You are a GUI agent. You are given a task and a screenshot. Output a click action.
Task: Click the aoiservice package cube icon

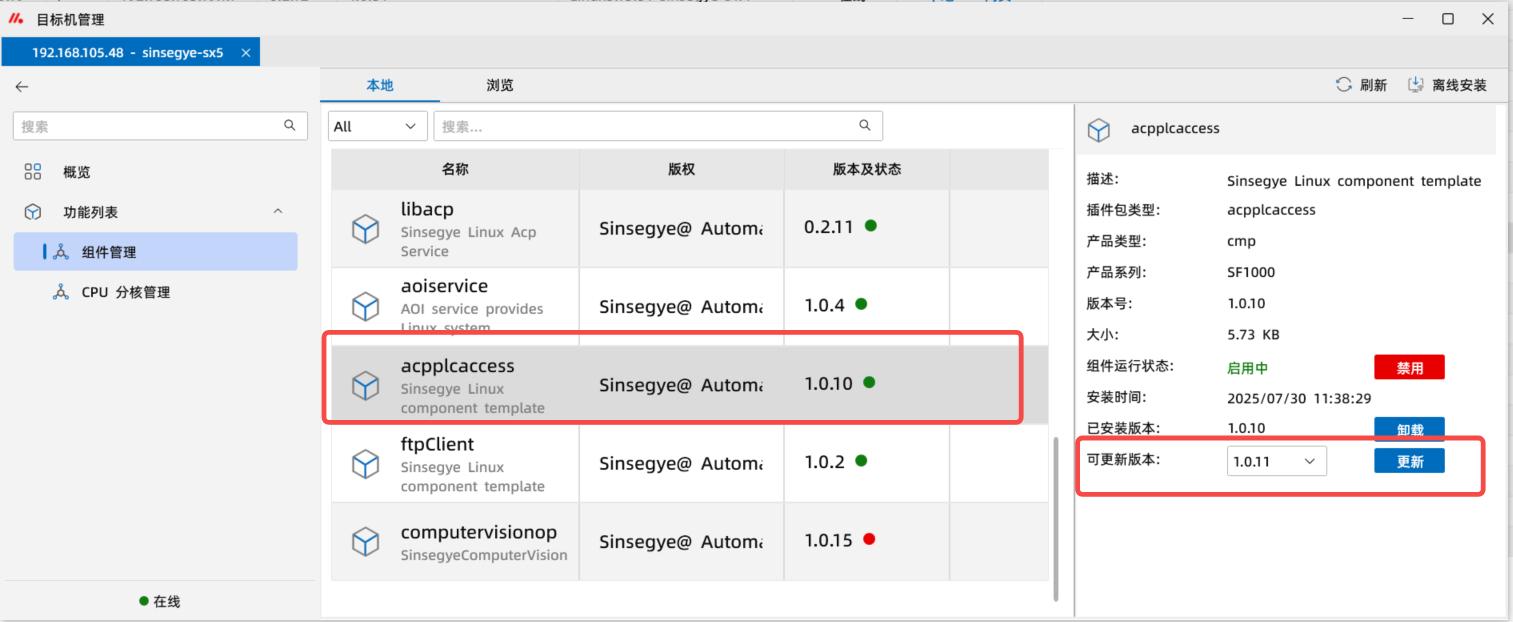pos(365,306)
